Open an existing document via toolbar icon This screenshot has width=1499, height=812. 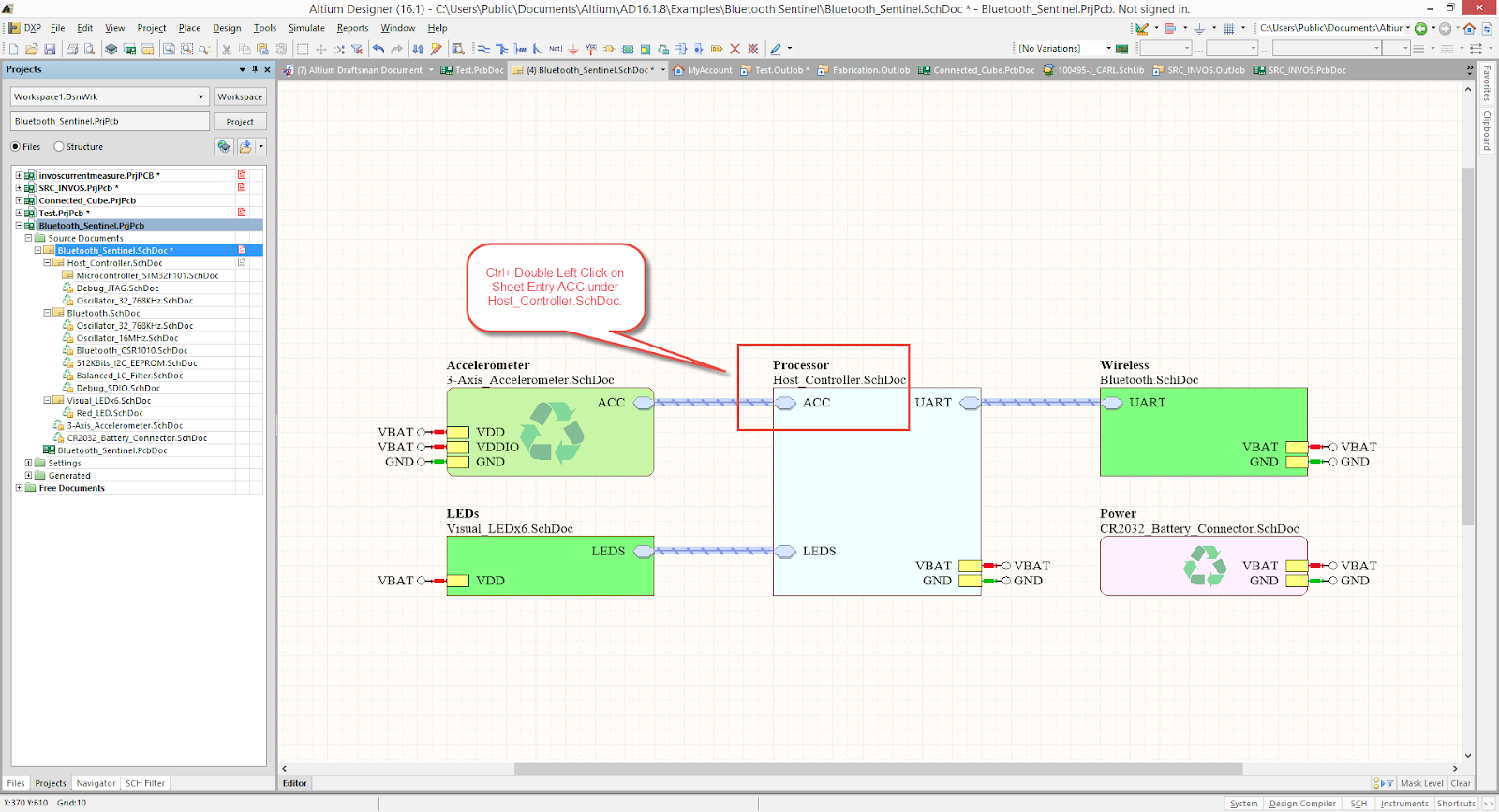click(31, 49)
